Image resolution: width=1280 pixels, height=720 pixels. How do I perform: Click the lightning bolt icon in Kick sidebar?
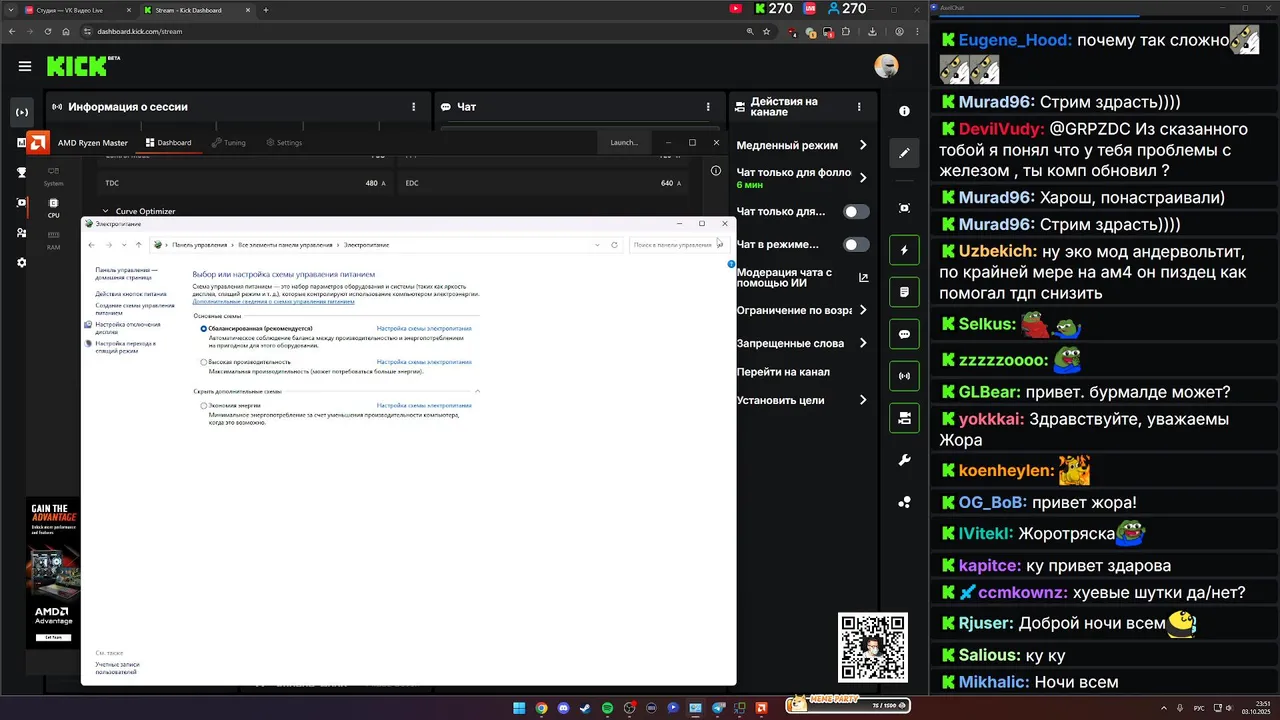(904, 250)
